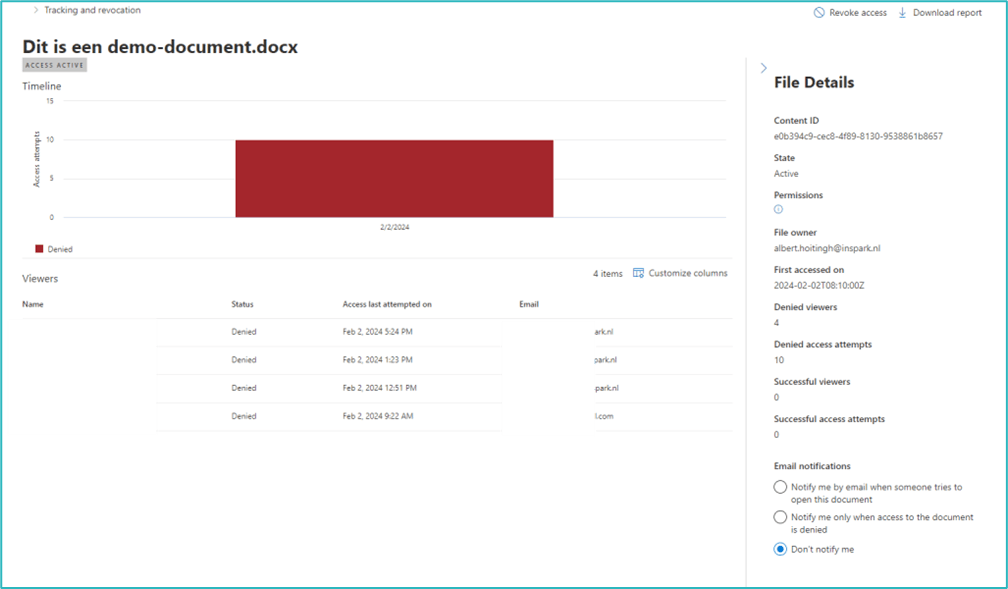
Task: Click the Email column header
Action: [x=529, y=304]
